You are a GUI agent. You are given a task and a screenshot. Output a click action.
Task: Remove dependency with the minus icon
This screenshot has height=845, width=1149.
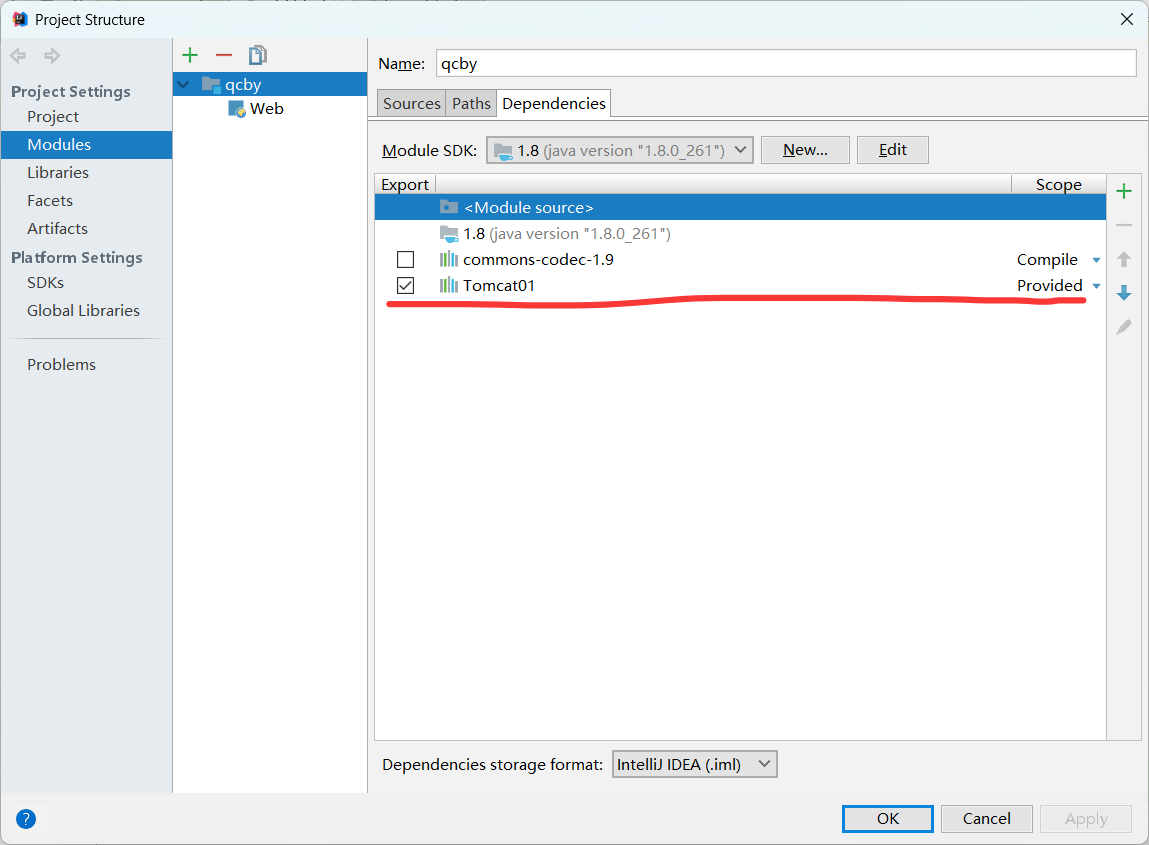tap(1123, 225)
